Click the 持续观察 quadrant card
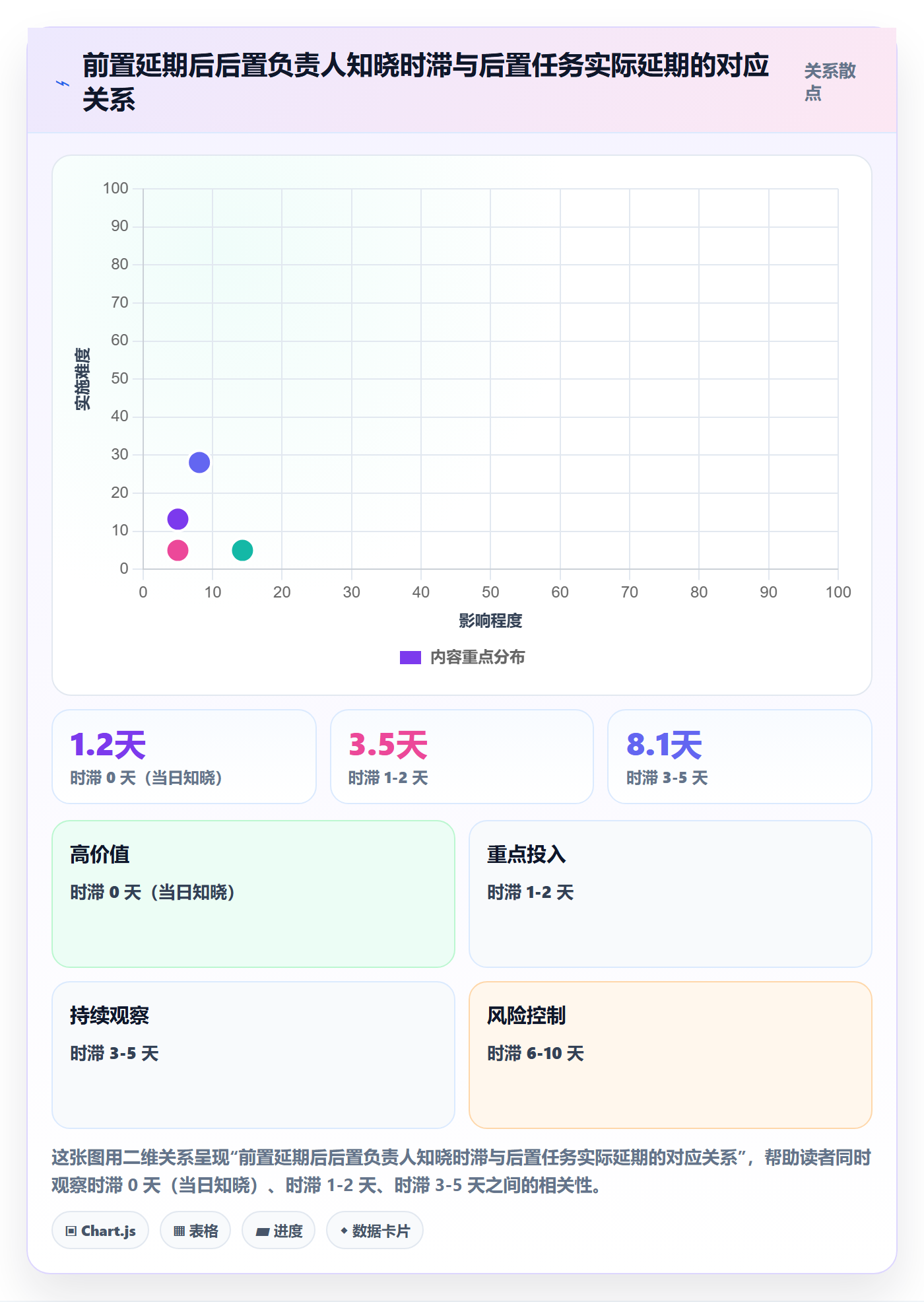924x1302 pixels. point(253,1055)
